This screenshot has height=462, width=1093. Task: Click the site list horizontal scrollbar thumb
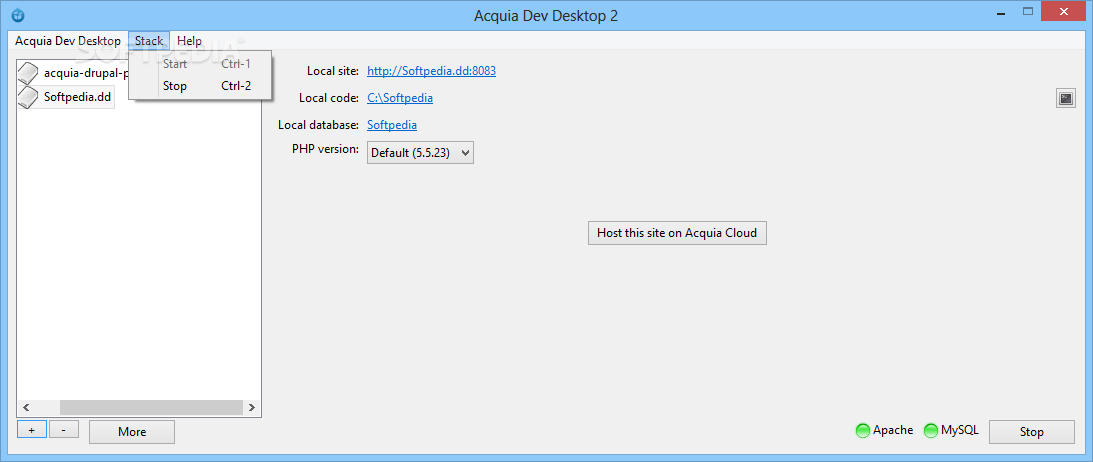(x=151, y=408)
